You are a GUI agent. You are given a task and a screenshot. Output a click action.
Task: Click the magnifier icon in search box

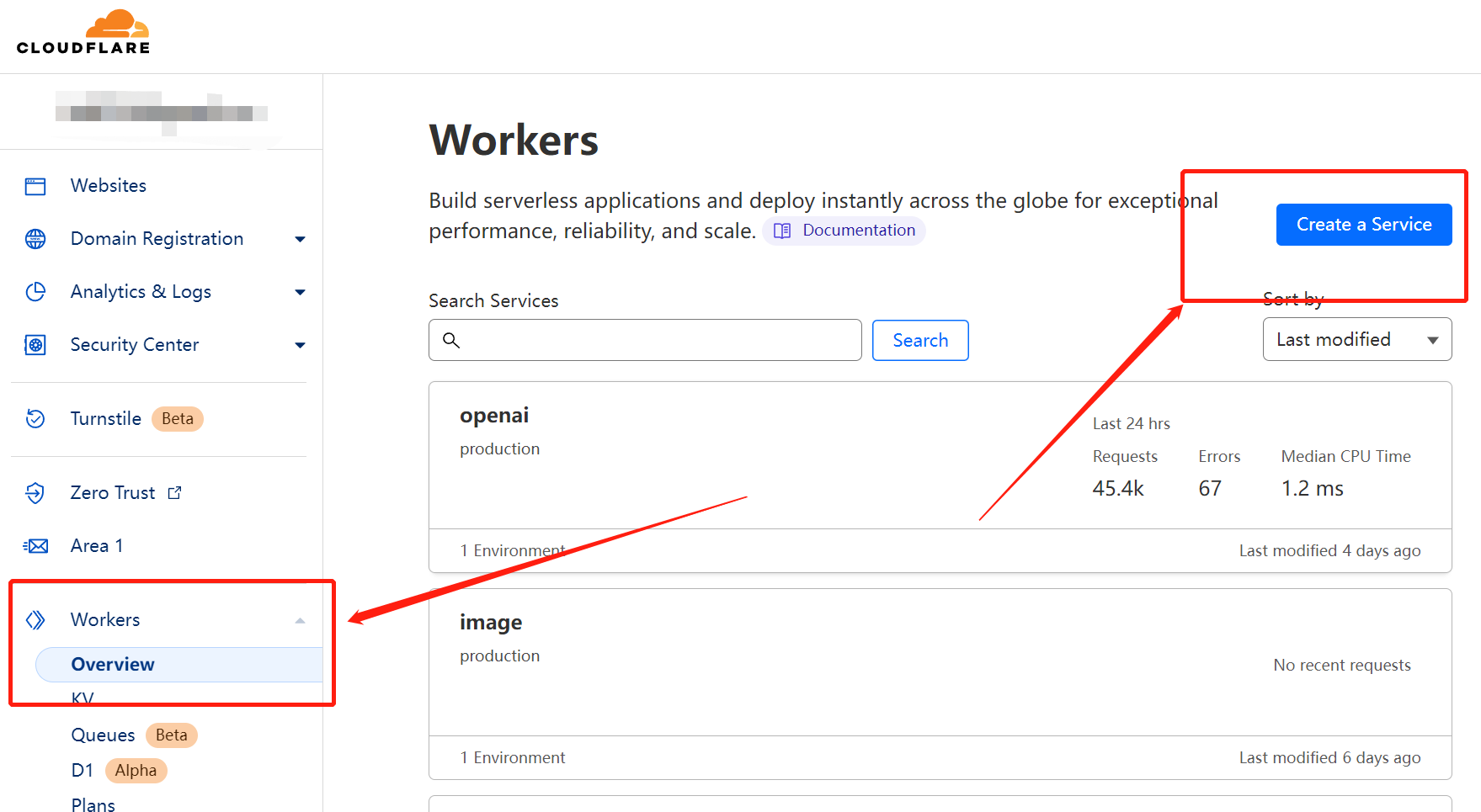[451, 340]
